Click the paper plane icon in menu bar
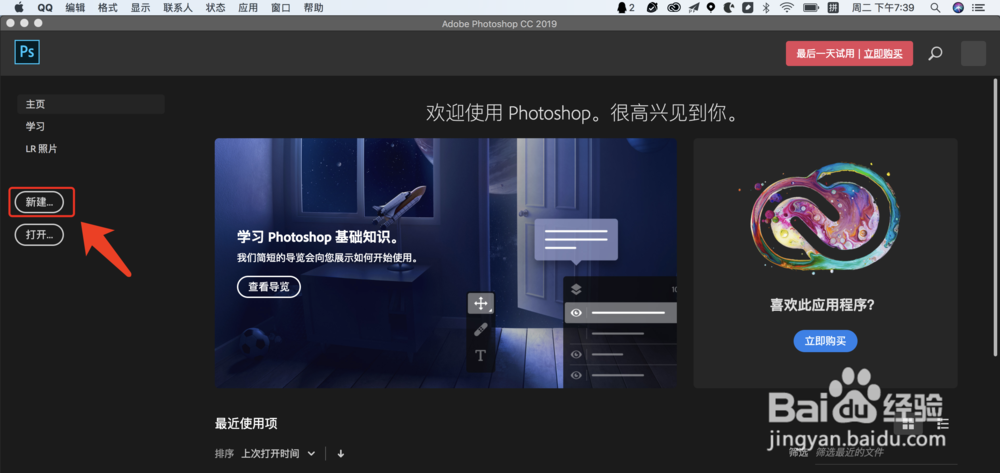 [x=694, y=8]
